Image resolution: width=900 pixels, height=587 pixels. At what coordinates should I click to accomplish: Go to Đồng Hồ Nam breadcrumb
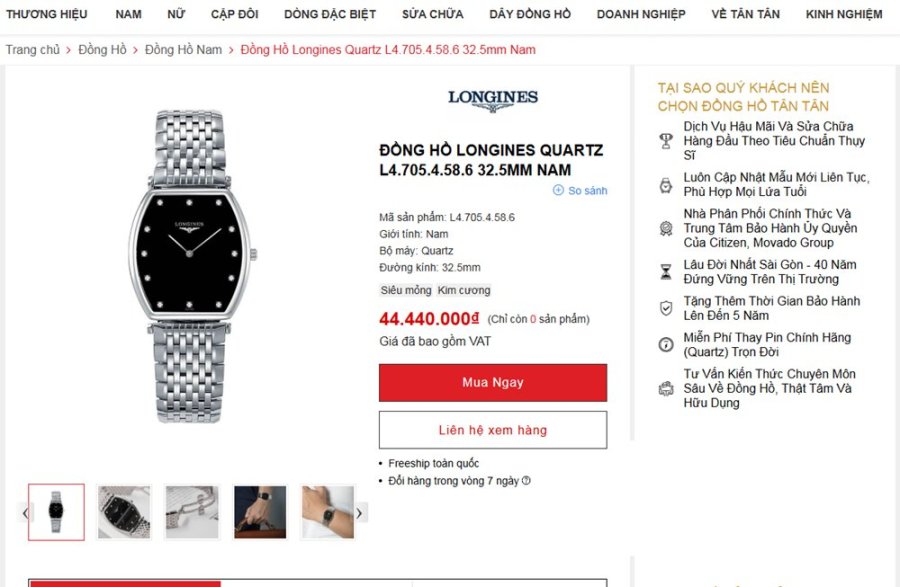pos(183,49)
